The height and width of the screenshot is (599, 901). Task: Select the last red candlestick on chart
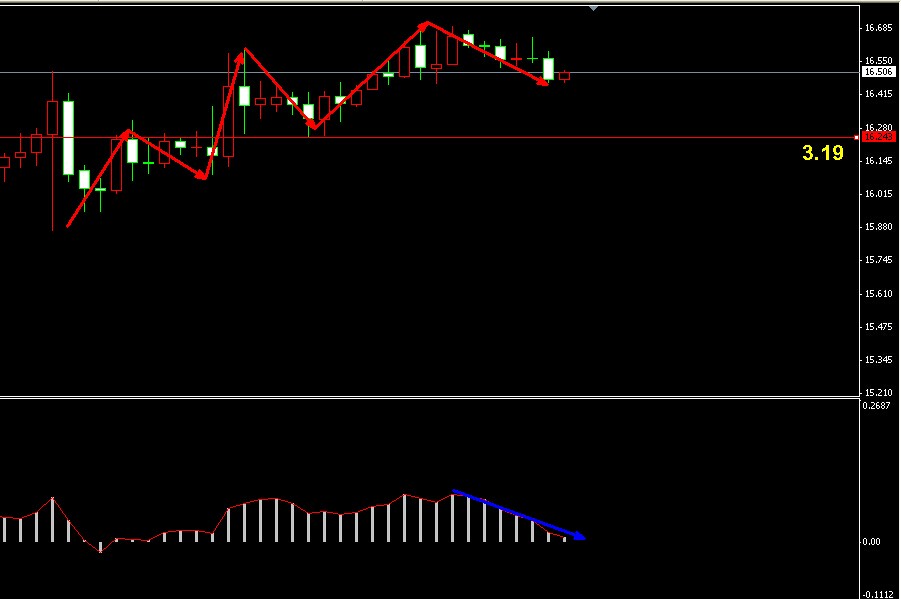point(564,75)
